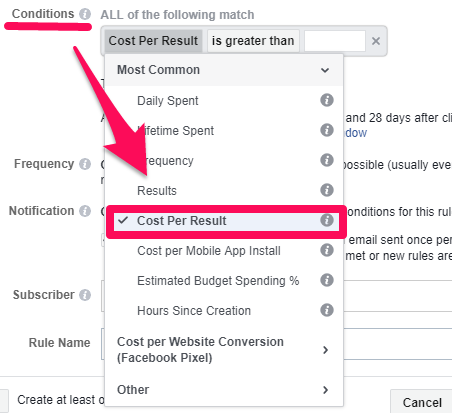Click info icon next to Conditions label
This screenshot has height=413, width=452.
85,14
